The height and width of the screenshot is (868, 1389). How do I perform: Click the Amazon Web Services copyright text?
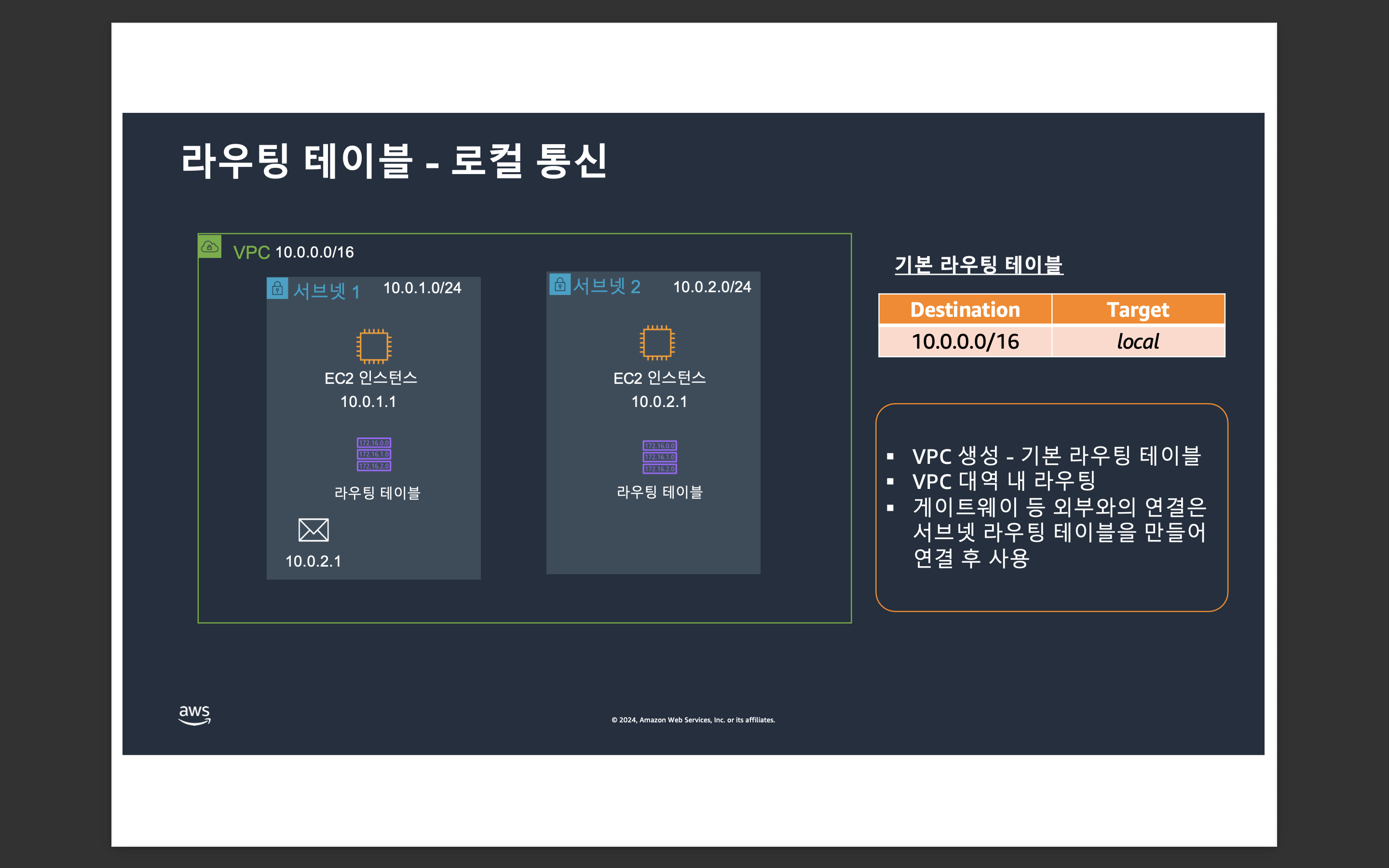693,720
